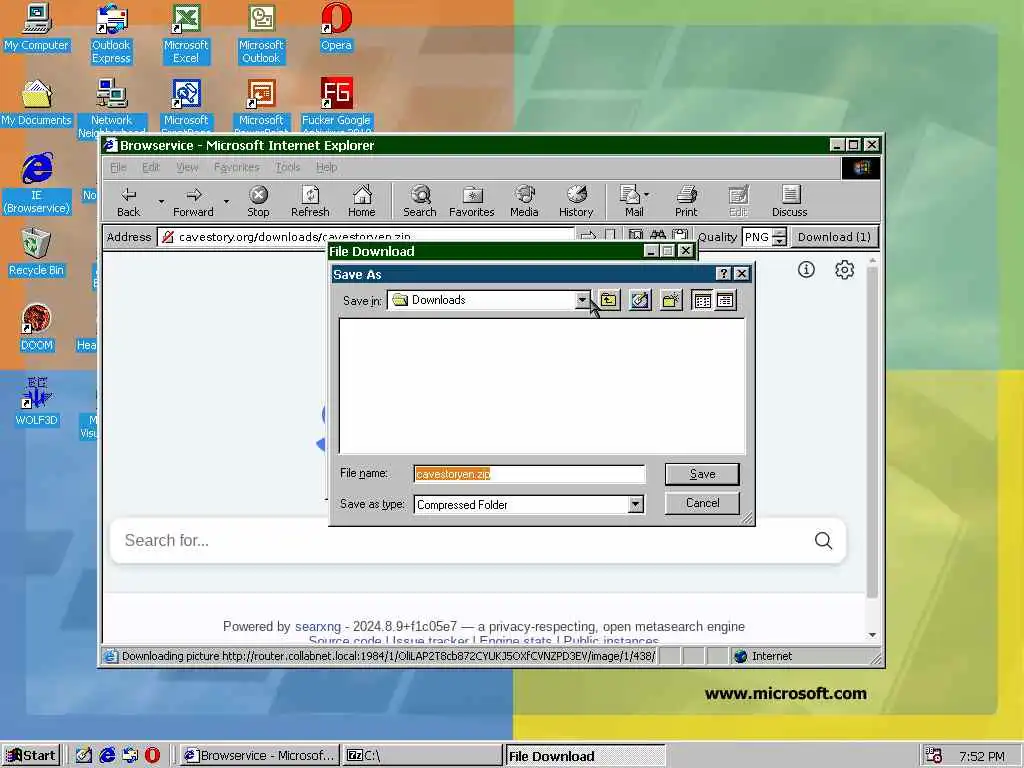This screenshot has width=1024, height=768.
Task: Open the info icon on SearXNG page
Action: [807, 269]
